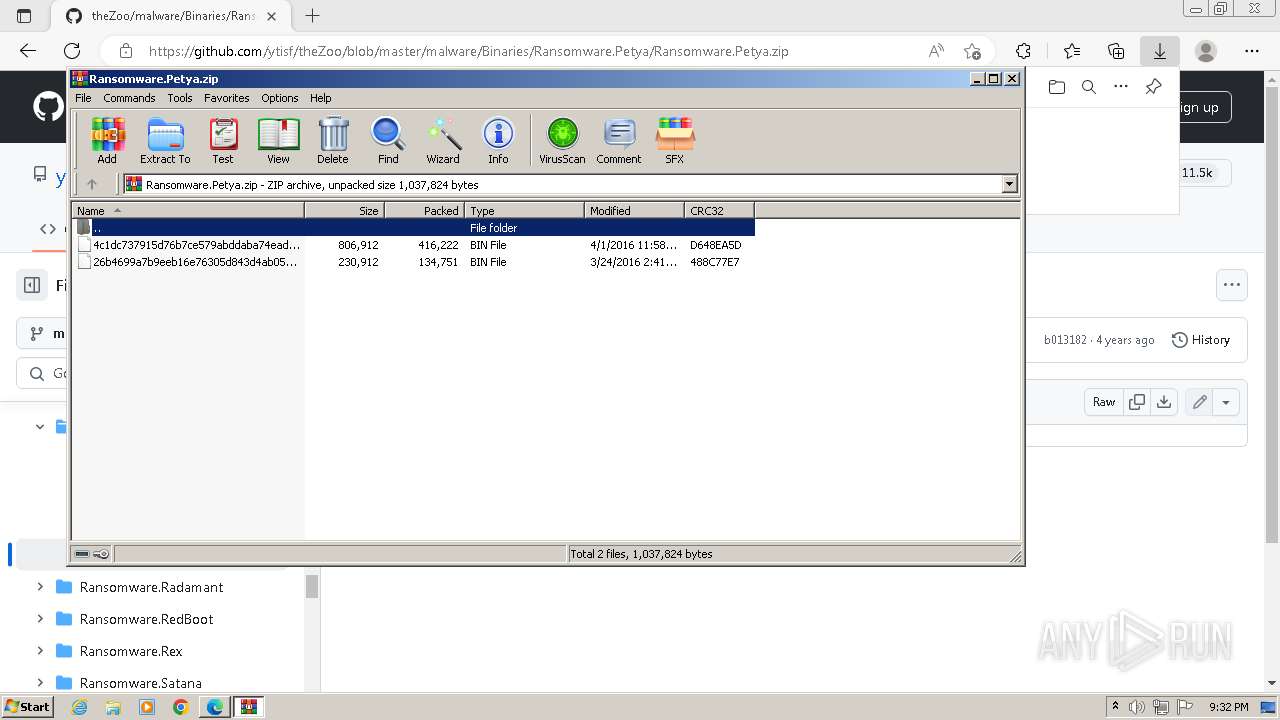
Task: Open Chrome from the taskbar
Action: click(x=181, y=707)
